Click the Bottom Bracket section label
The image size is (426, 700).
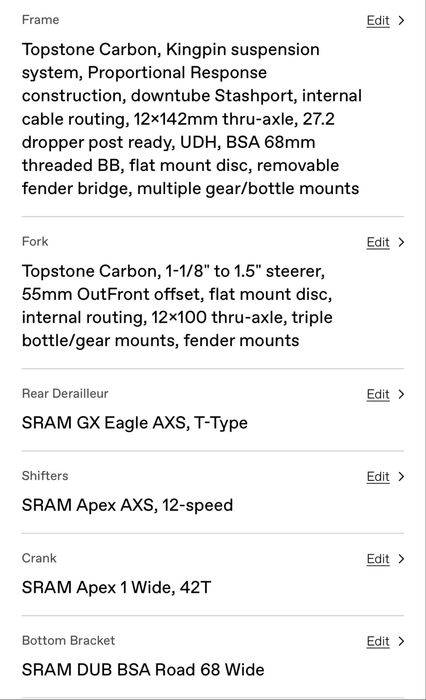pos(68,641)
